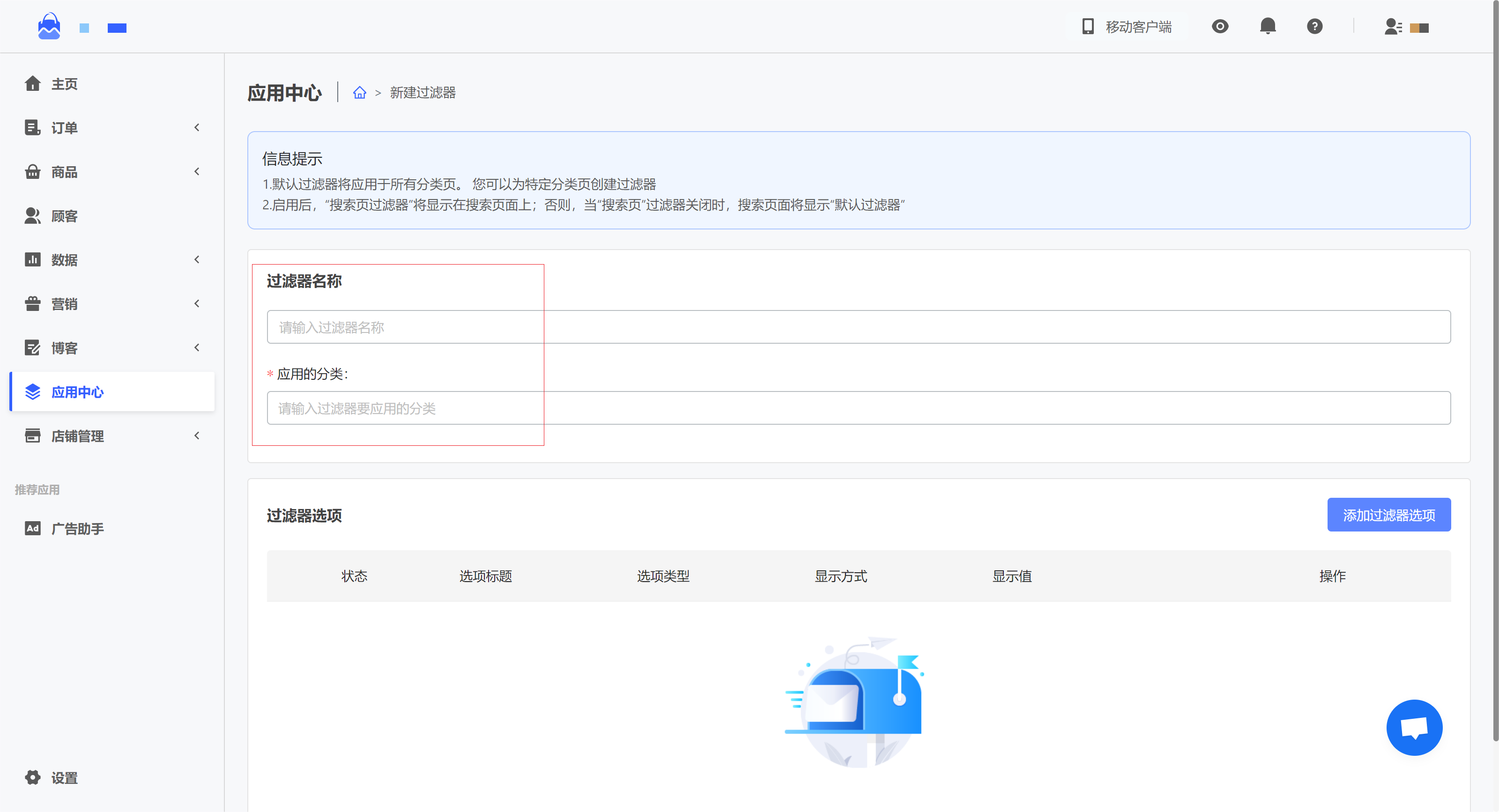Click the breadcrumb home icon
The width and height of the screenshot is (1499, 812).
click(360, 92)
